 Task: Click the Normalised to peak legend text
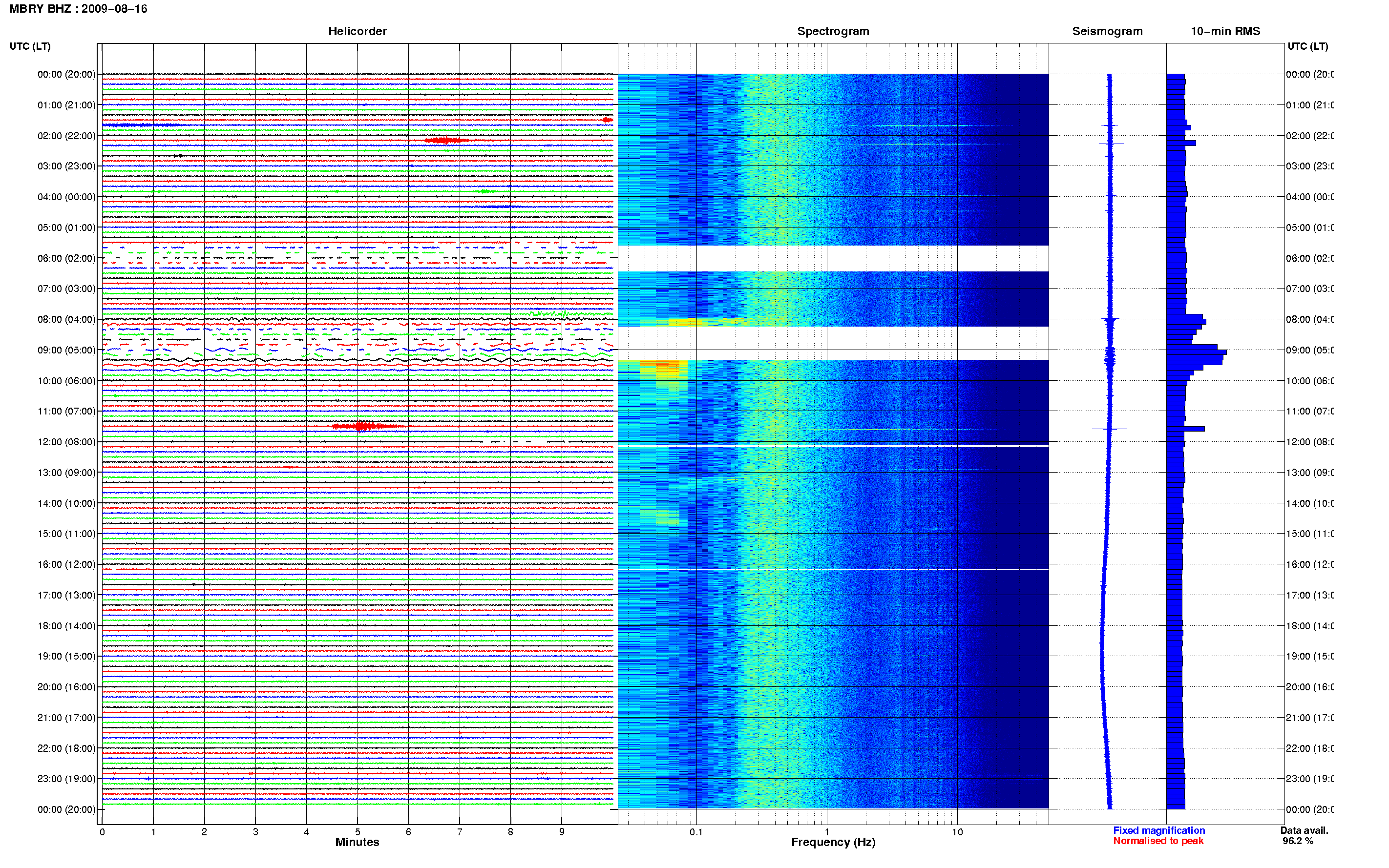click(x=1158, y=841)
